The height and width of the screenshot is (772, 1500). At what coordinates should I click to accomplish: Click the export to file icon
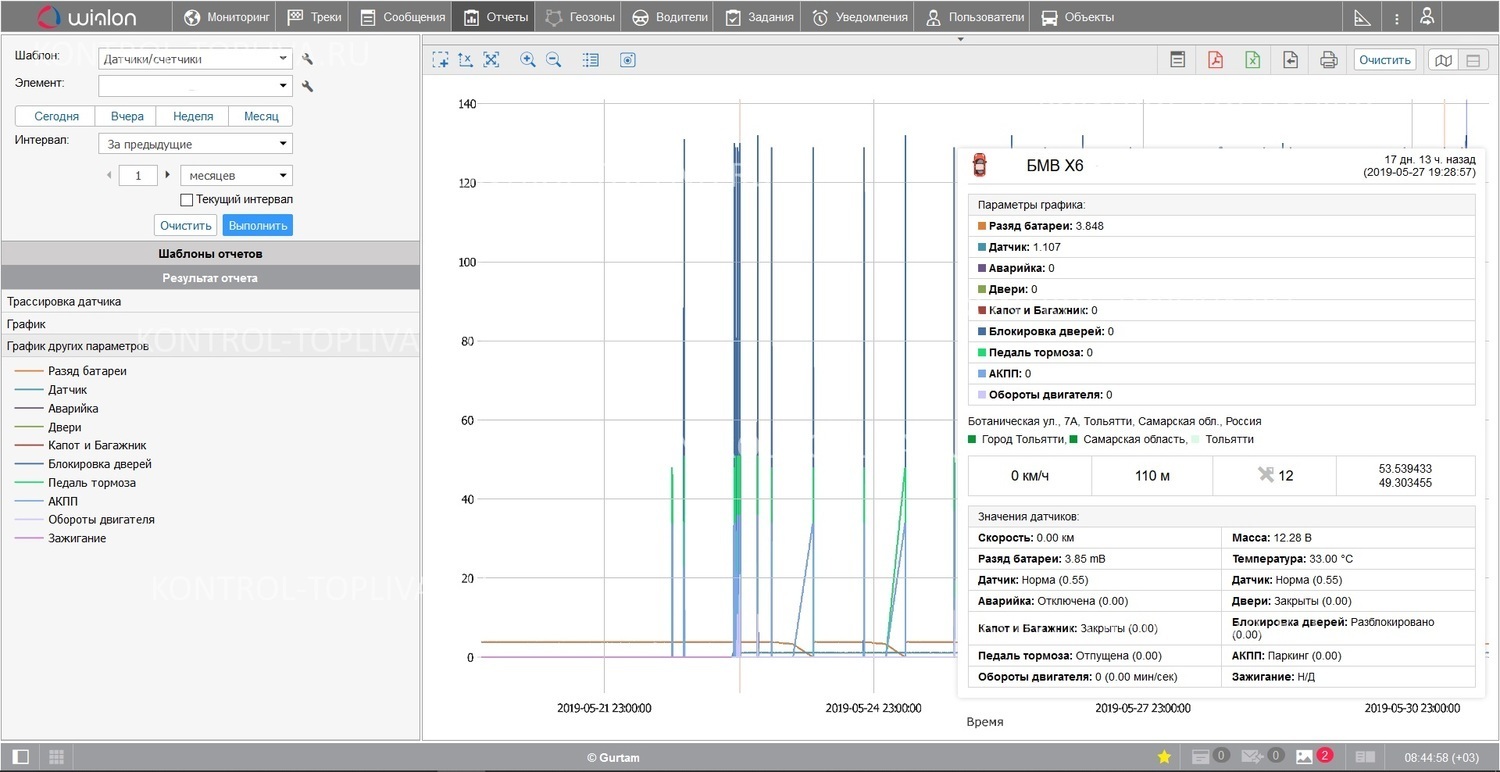click(1291, 60)
